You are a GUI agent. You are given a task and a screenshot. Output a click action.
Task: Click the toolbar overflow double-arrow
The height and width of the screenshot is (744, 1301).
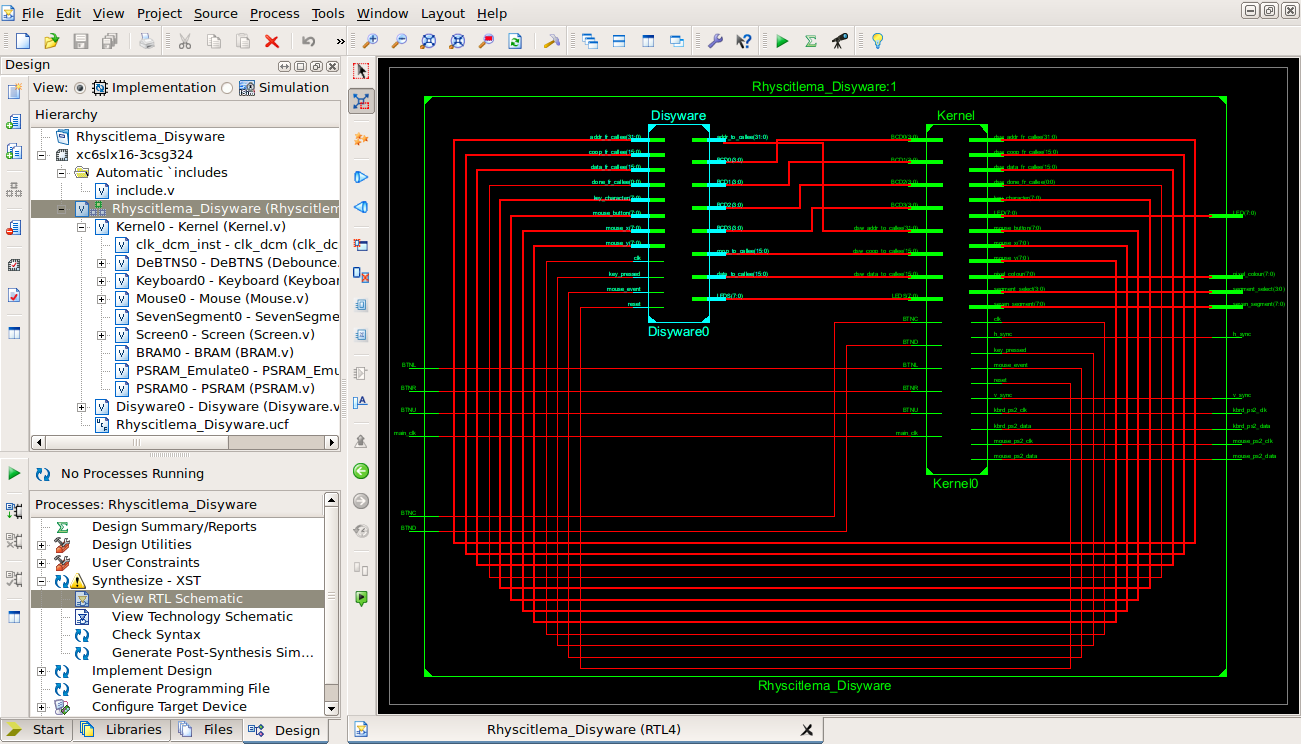tap(340, 42)
